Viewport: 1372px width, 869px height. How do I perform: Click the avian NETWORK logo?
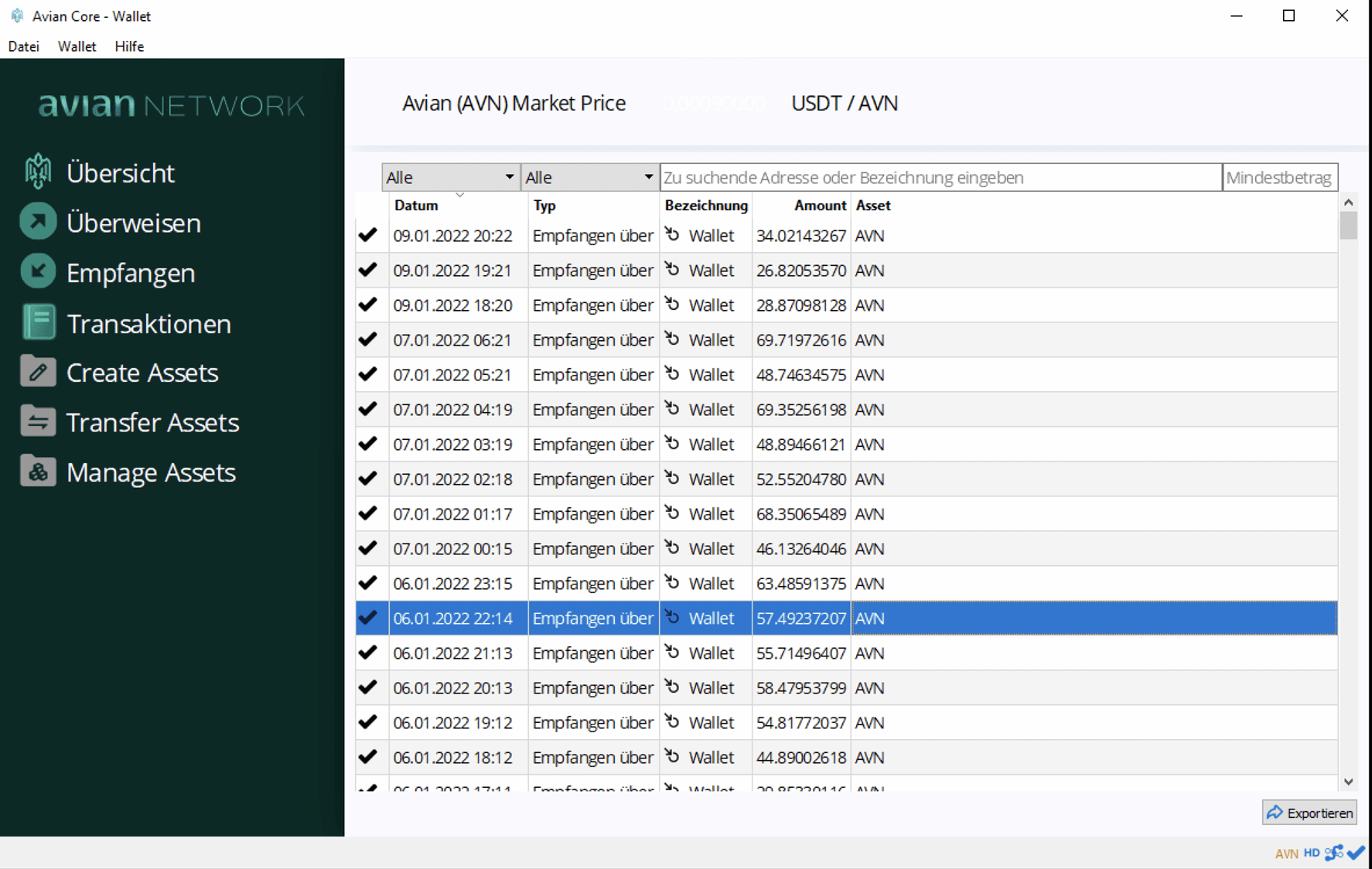pos(172,105)
